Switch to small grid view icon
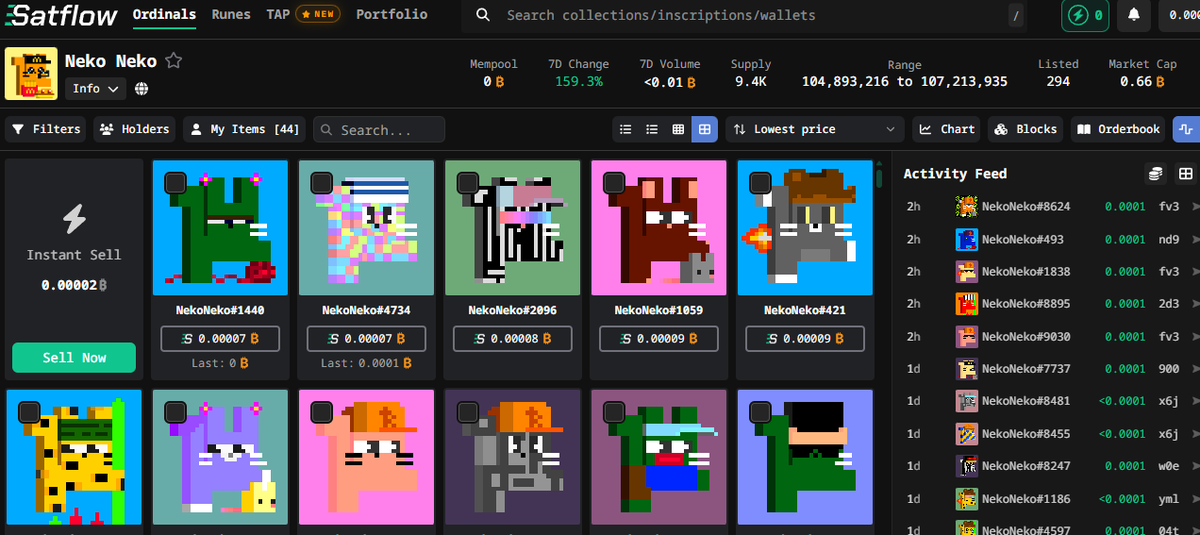1200x535 pixels. (678, 129)
